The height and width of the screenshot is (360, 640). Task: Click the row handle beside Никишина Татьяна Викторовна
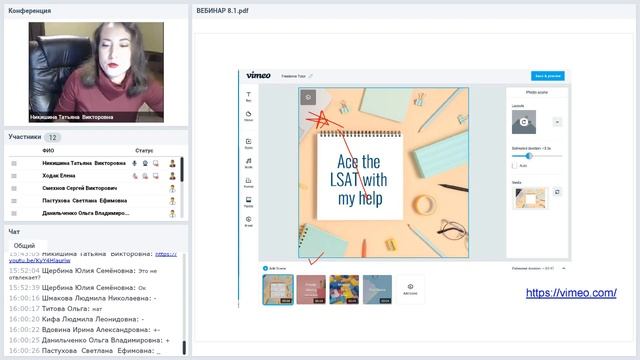tap(14, 163)
